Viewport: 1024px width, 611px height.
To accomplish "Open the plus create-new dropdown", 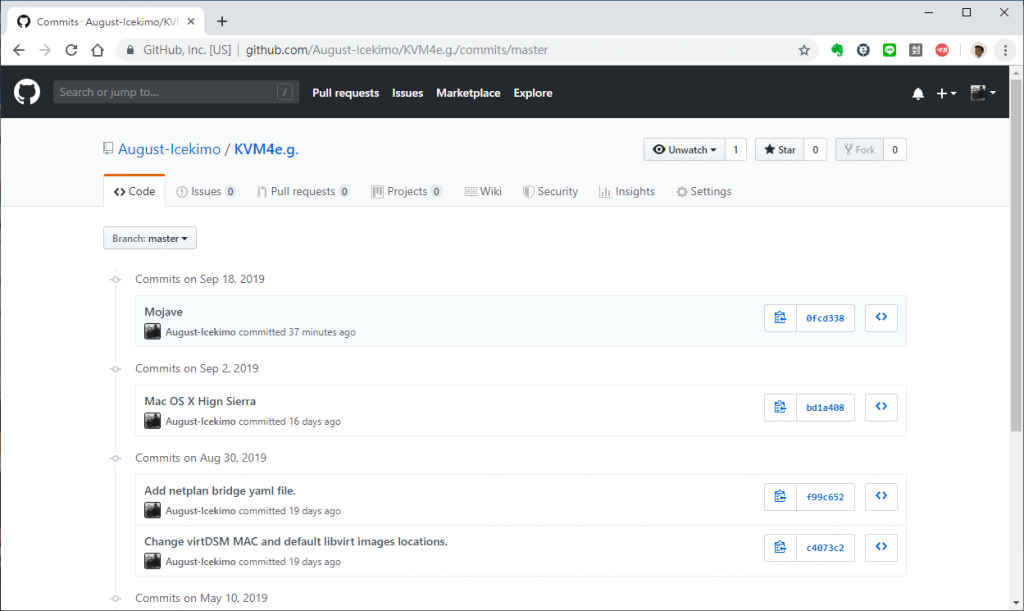I will click(x=946, y=93).
